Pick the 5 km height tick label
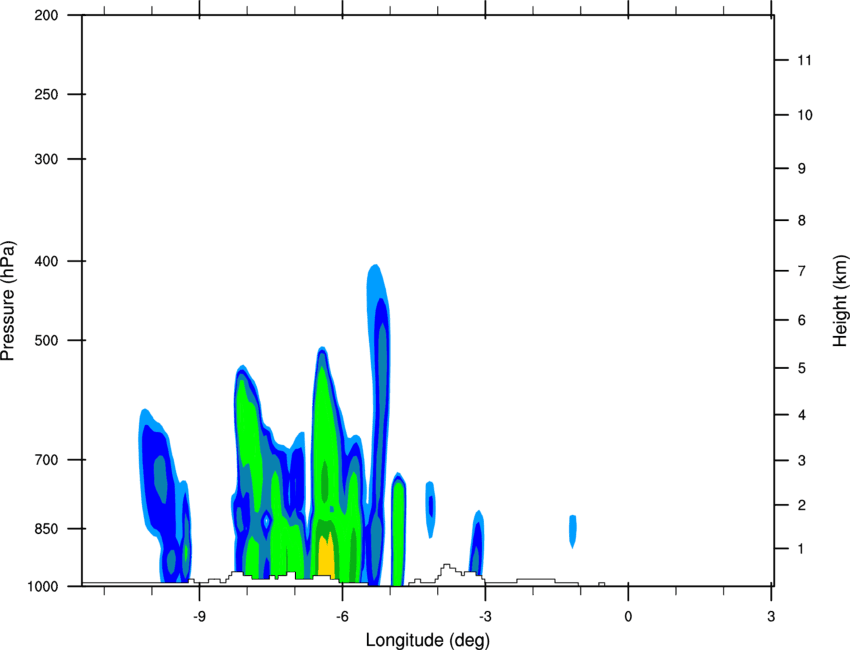This screenshot has height=650, width=850. 802,368
